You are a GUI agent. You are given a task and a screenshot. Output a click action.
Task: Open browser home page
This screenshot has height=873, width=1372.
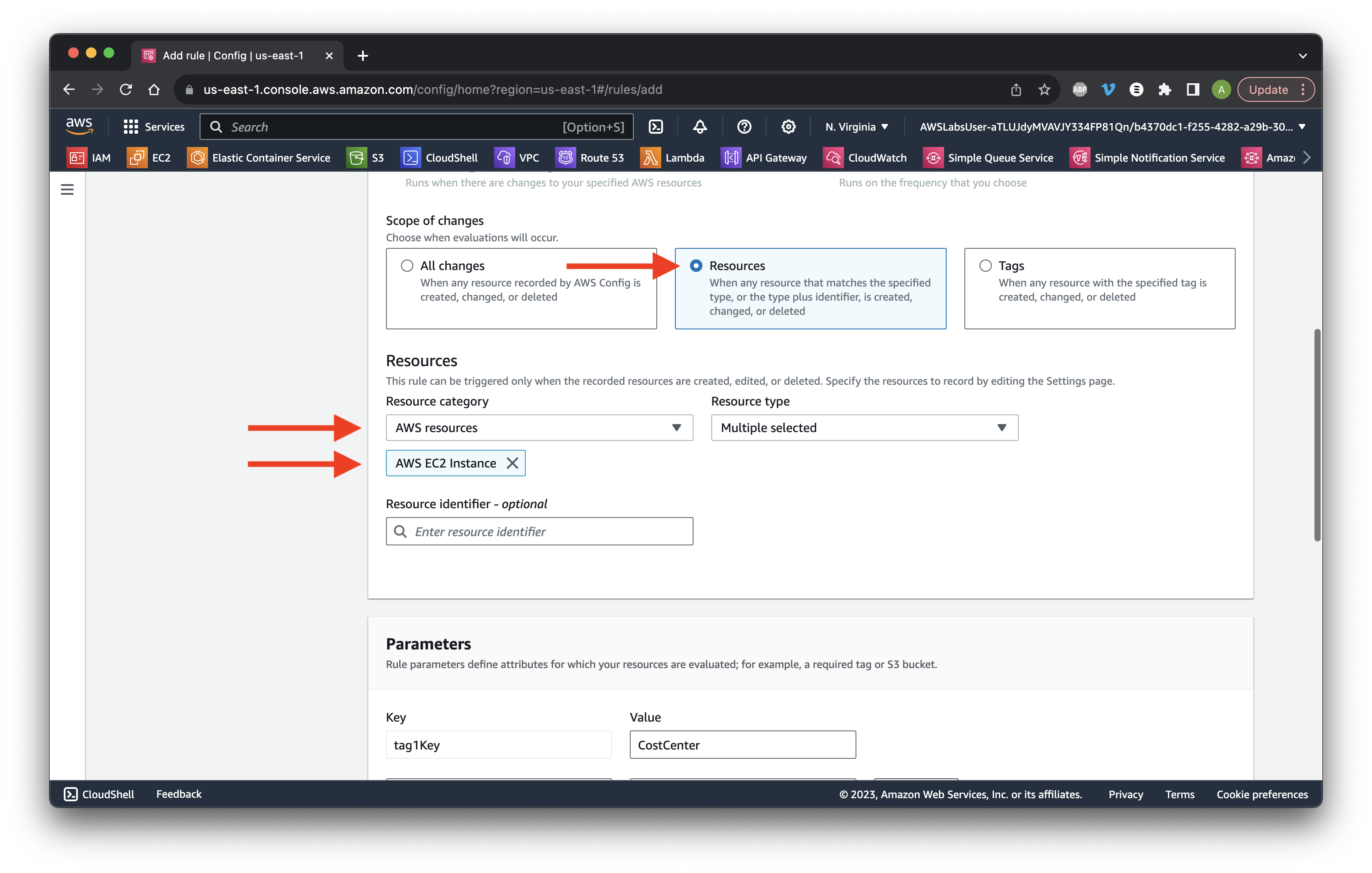click(x=154, y=89)
